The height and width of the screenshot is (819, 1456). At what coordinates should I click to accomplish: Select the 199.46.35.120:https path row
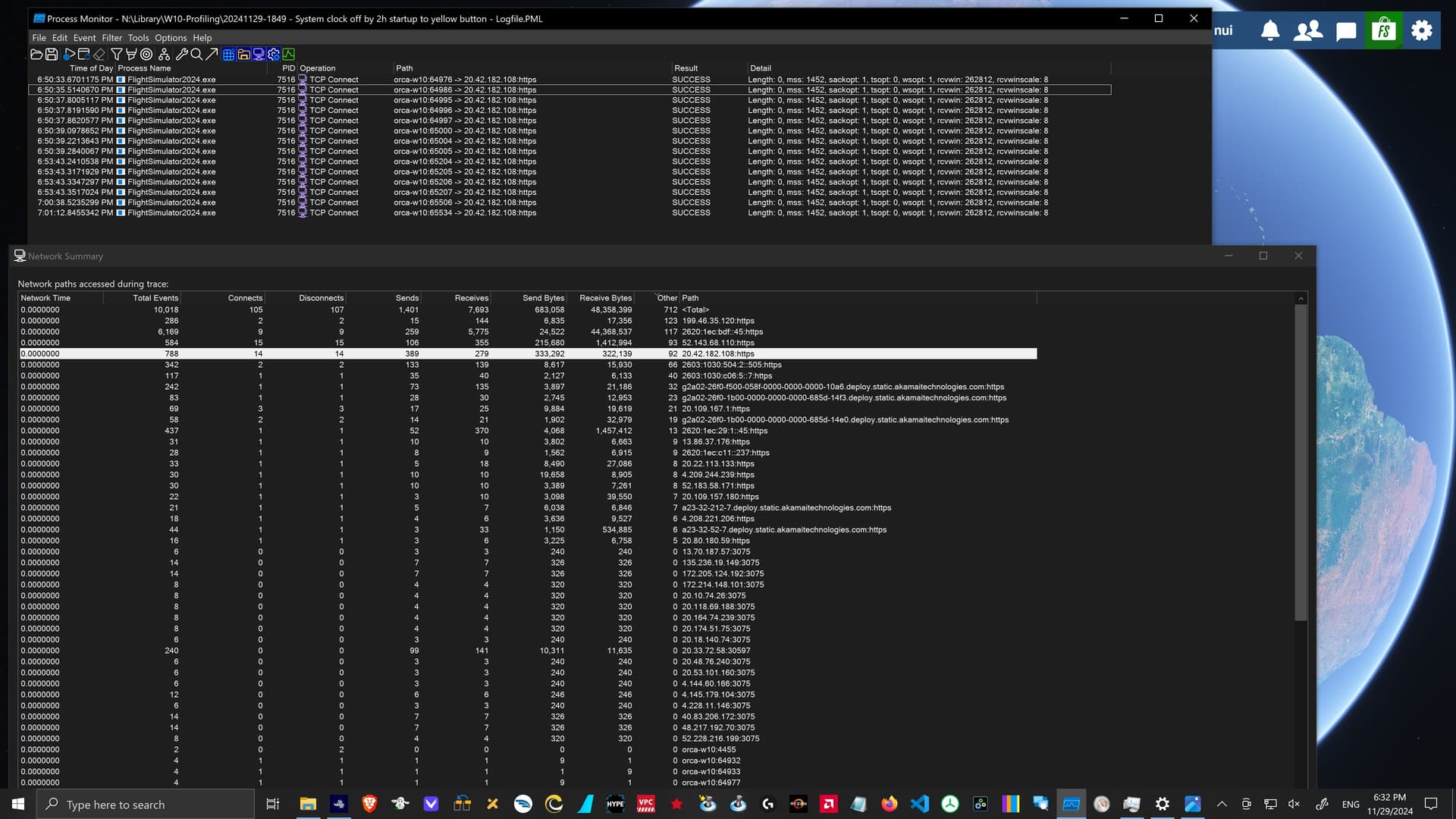[528, 321]
